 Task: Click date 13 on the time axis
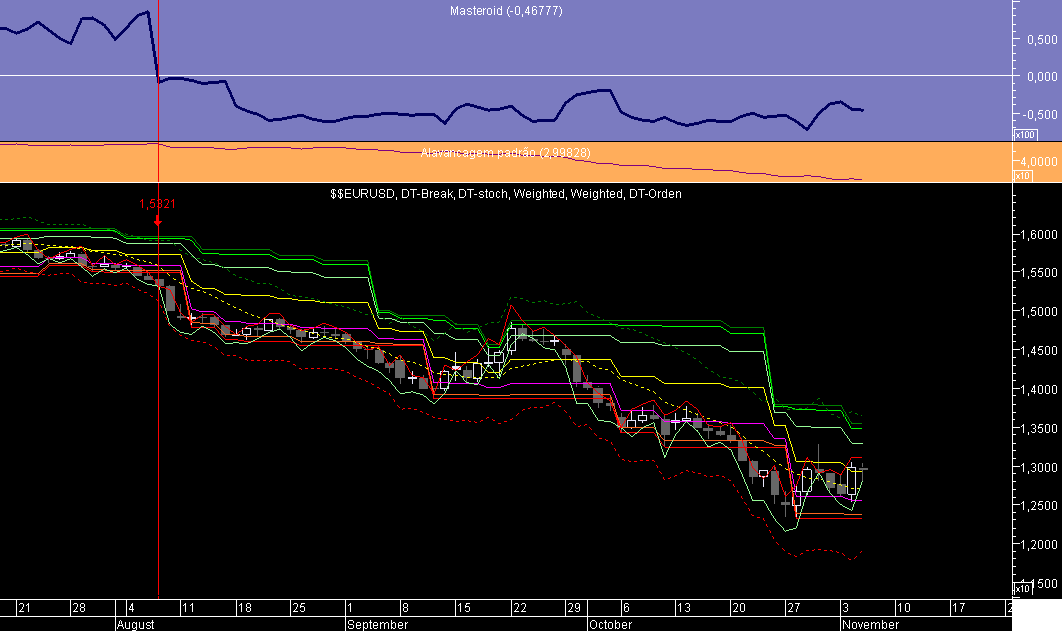[x=683, y=607]
